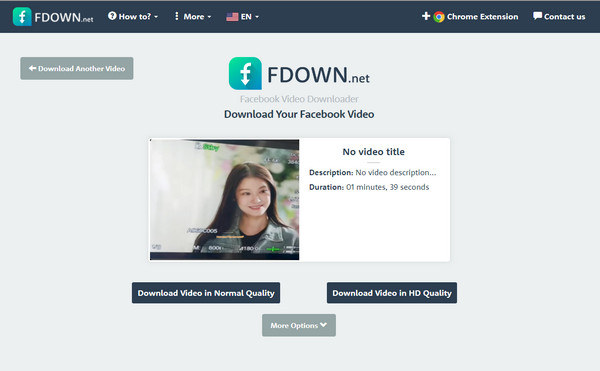Click the Chrome browser icon

pyautogui.click(x=439, y=17)
